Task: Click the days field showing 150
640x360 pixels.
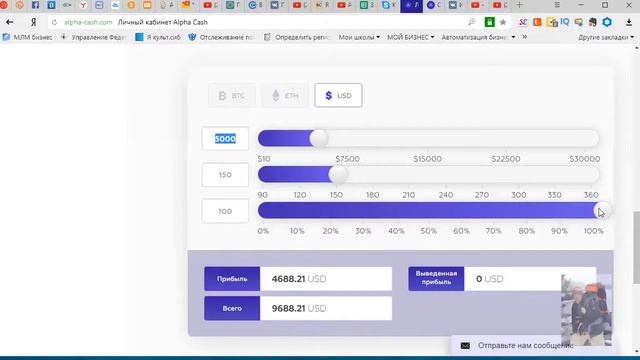Action: click(225, 175)
